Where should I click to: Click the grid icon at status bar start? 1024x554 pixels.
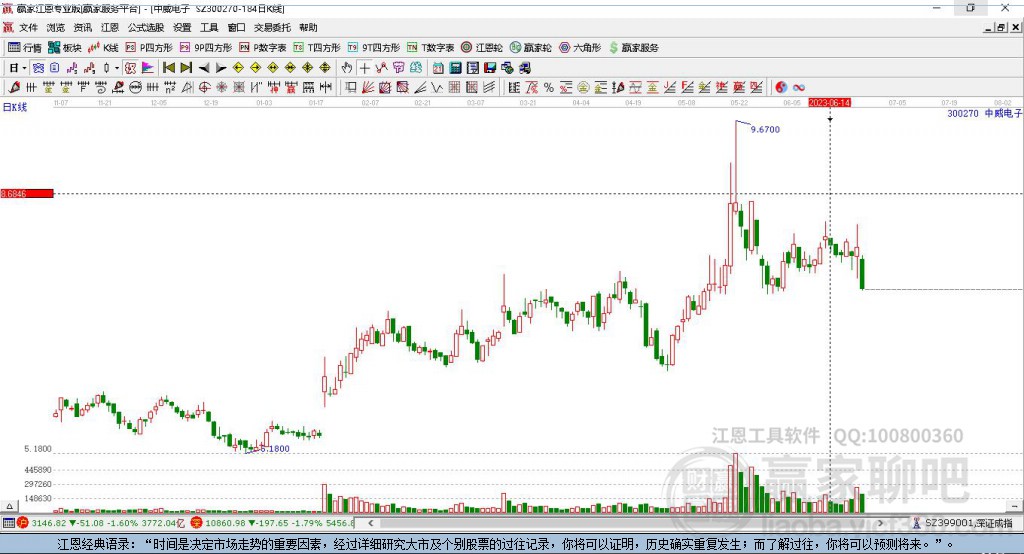(x=8, y=523)
